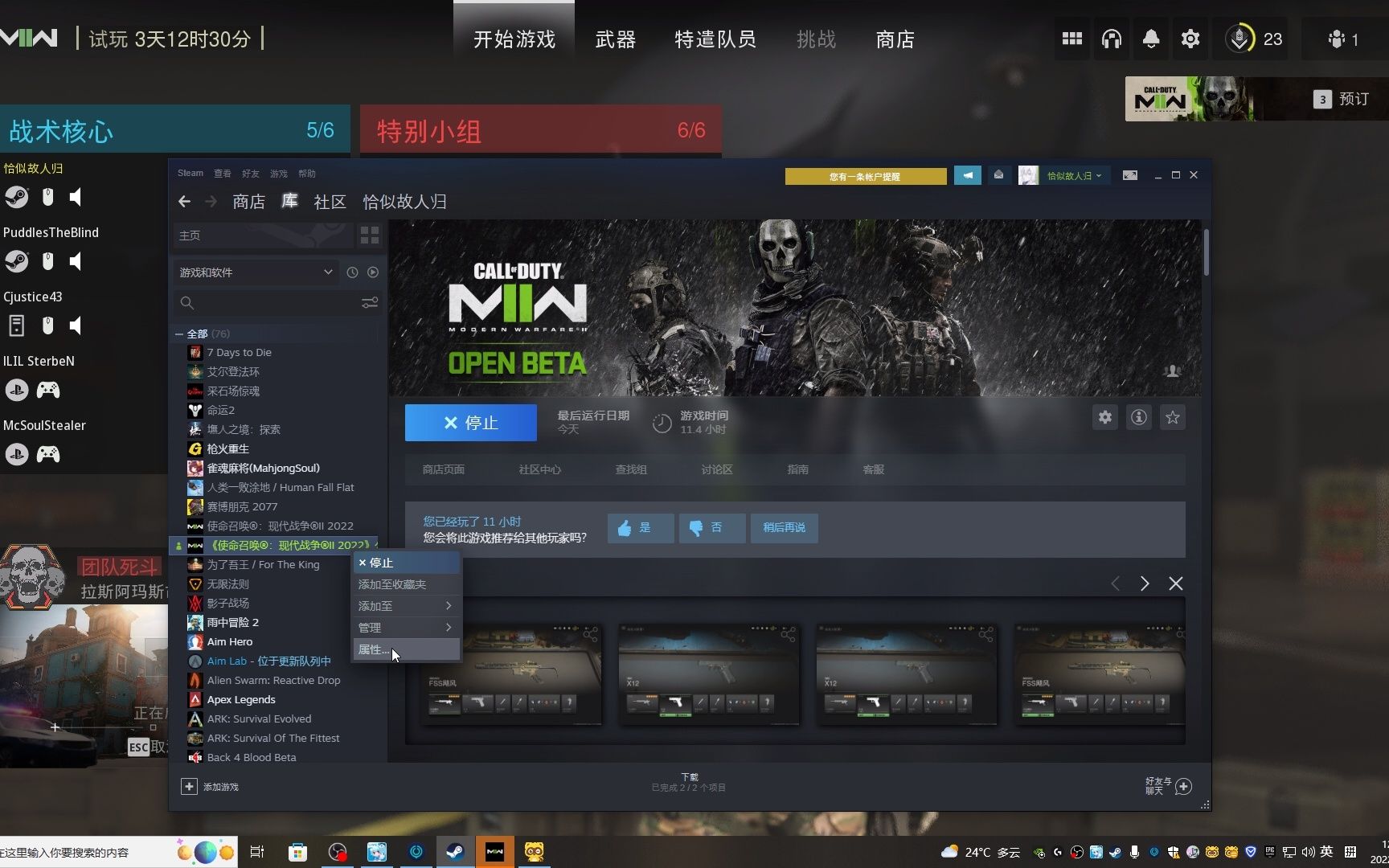Open the 武器 tab in the COD menu
Image resolution: width=1389 pixels, height=868 pixels.
pyautogui.click(x=616, y=39)
